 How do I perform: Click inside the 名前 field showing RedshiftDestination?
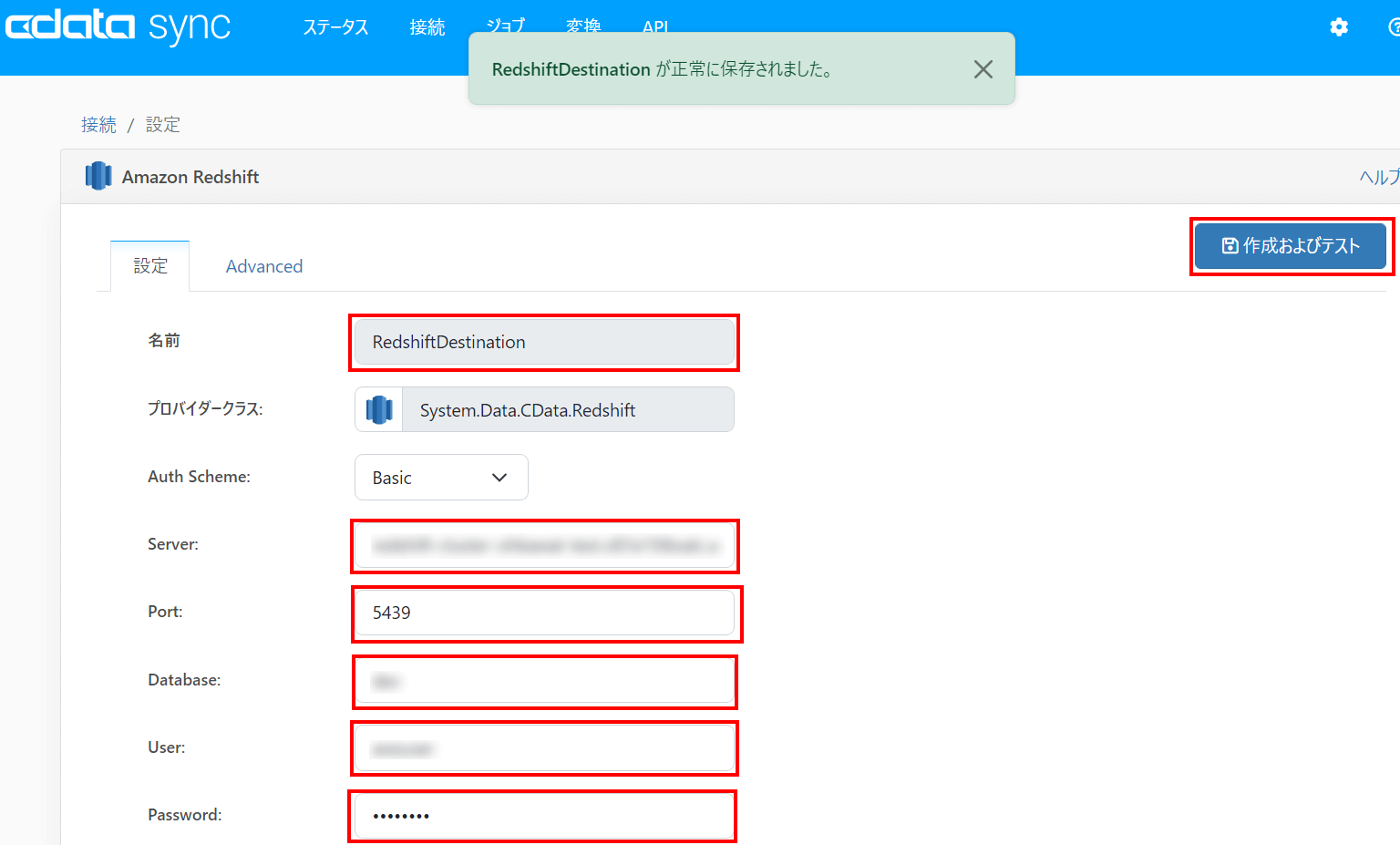[543, 342]
